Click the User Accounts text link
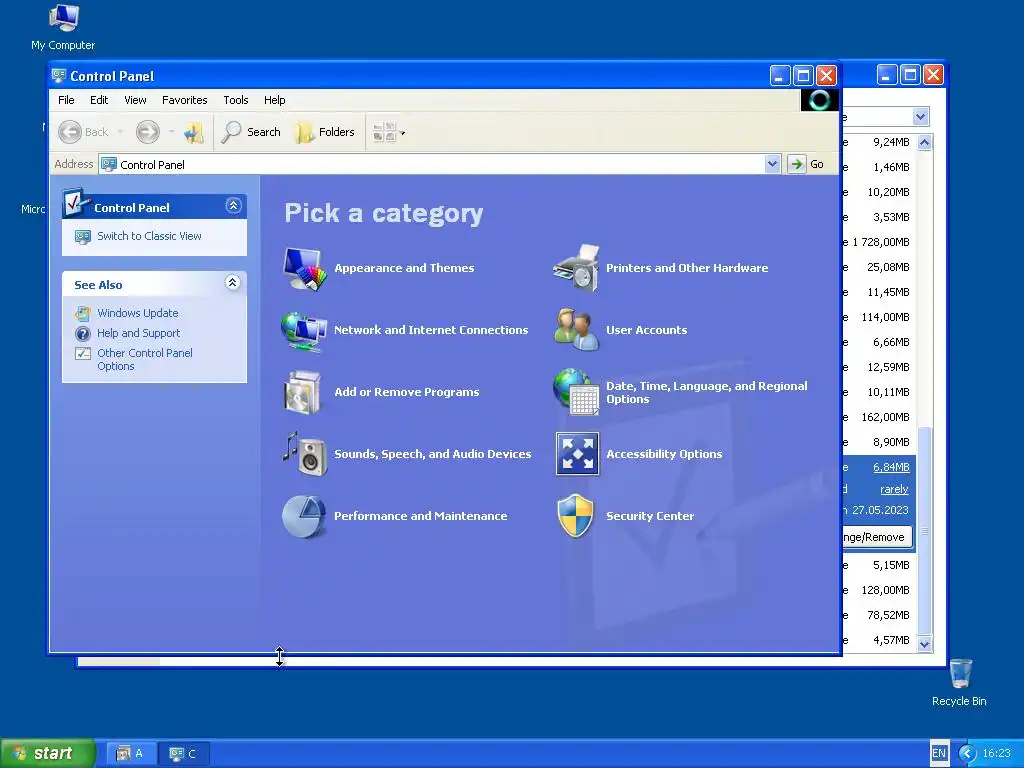The height and width of the screenshot is (768, 1024). coord(647,330)
